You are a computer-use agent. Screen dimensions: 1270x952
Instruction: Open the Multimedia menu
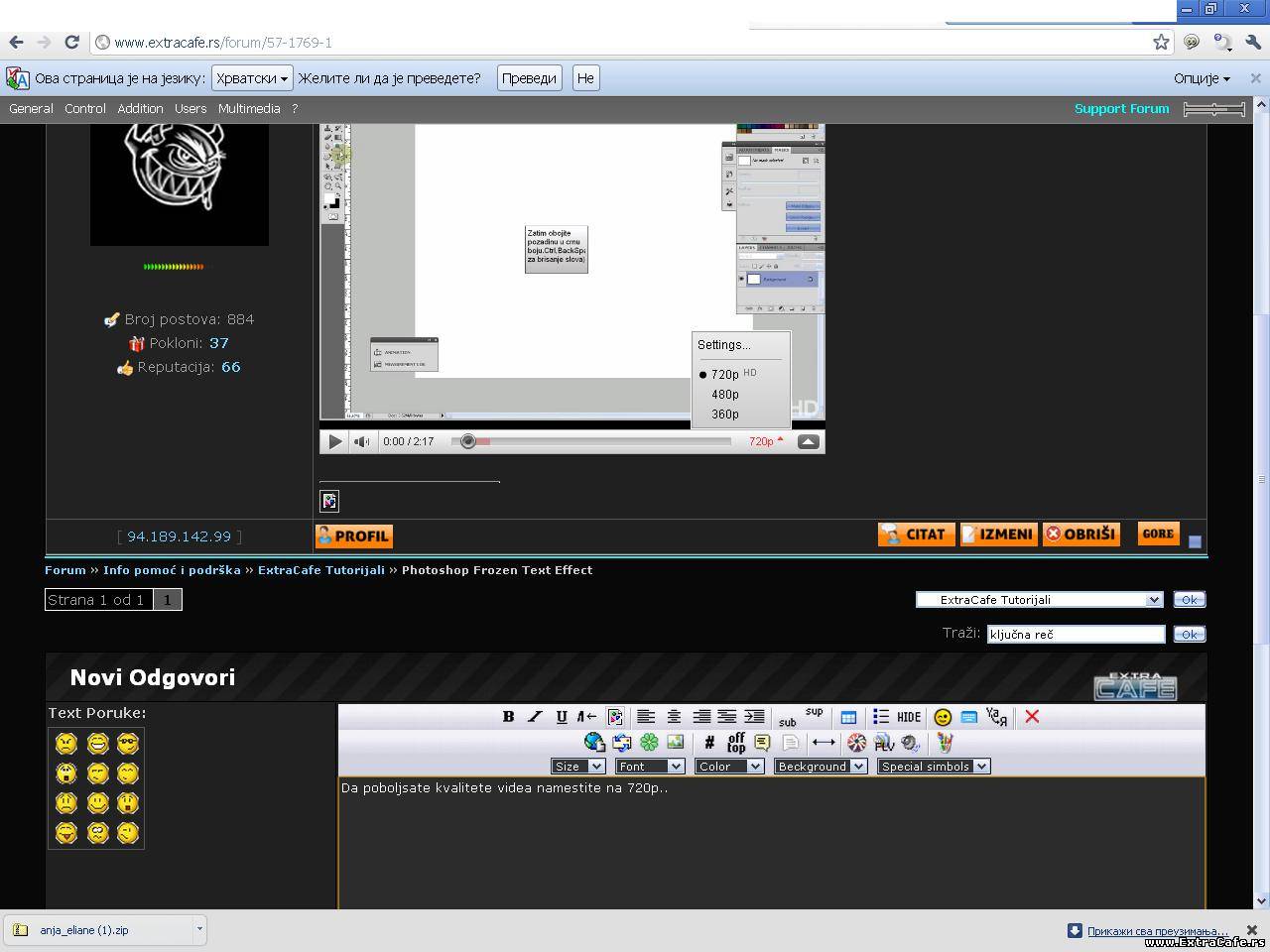[249, 109]
